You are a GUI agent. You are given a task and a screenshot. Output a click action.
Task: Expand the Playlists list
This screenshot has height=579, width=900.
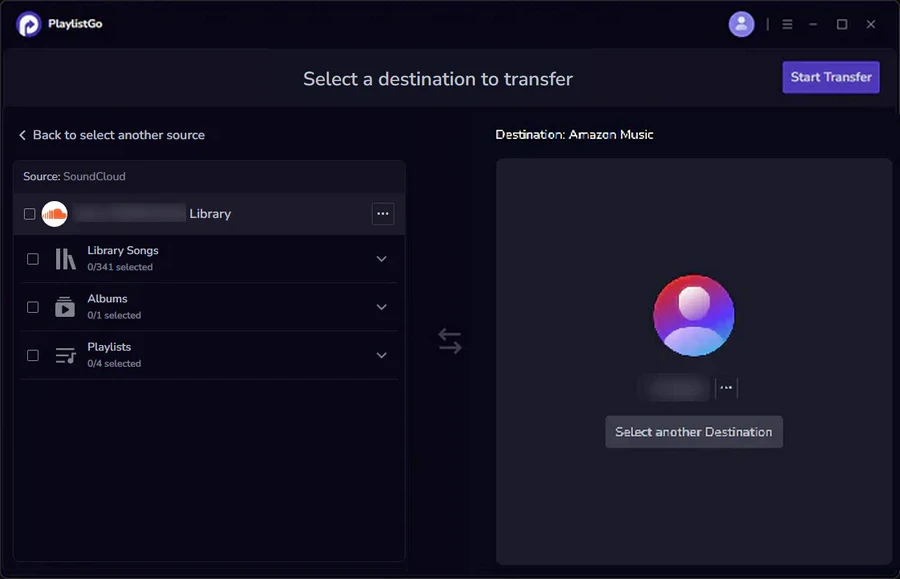click(381, 355)
